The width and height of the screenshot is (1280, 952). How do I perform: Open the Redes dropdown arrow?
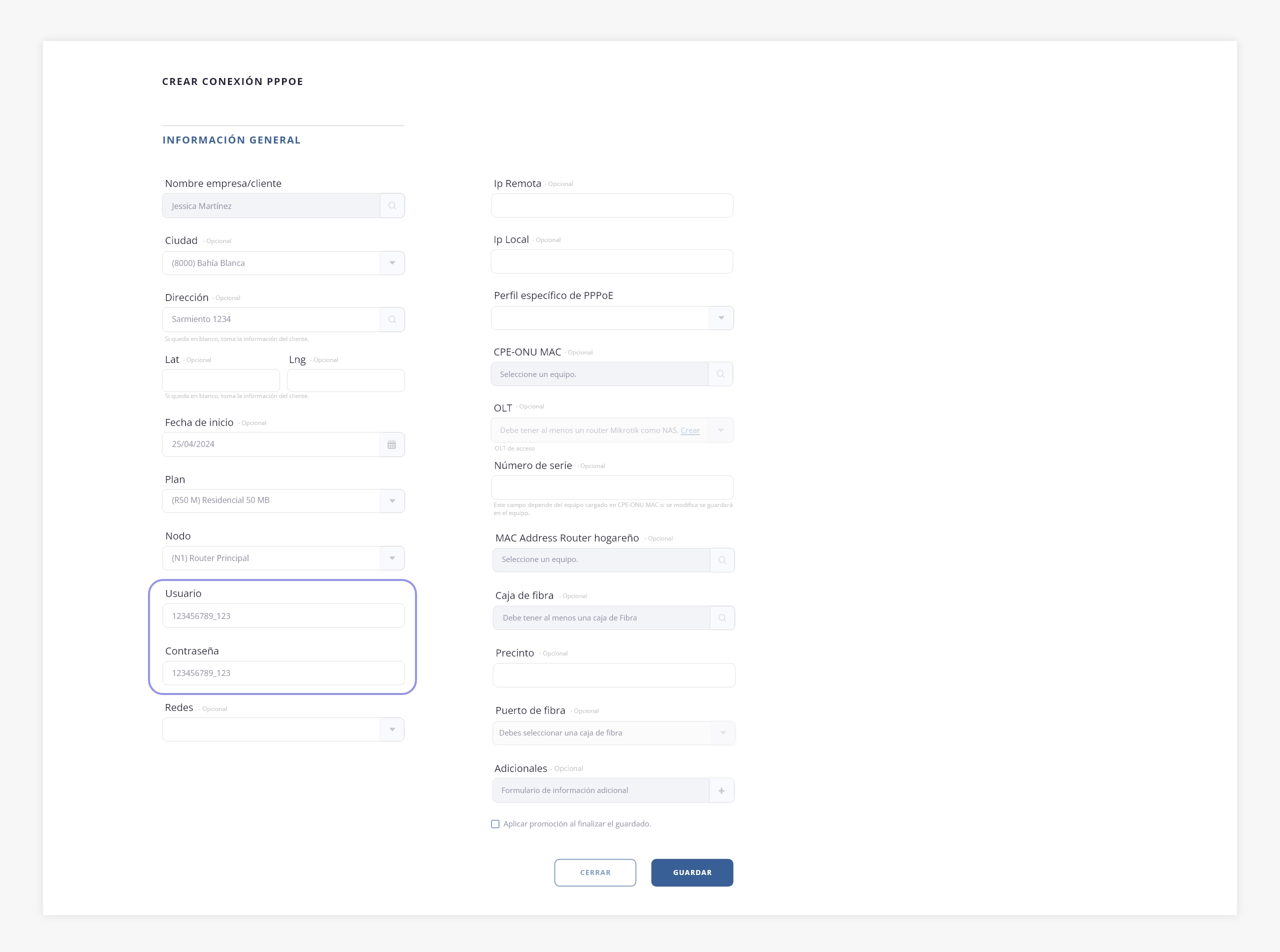[x=392, y=729]
